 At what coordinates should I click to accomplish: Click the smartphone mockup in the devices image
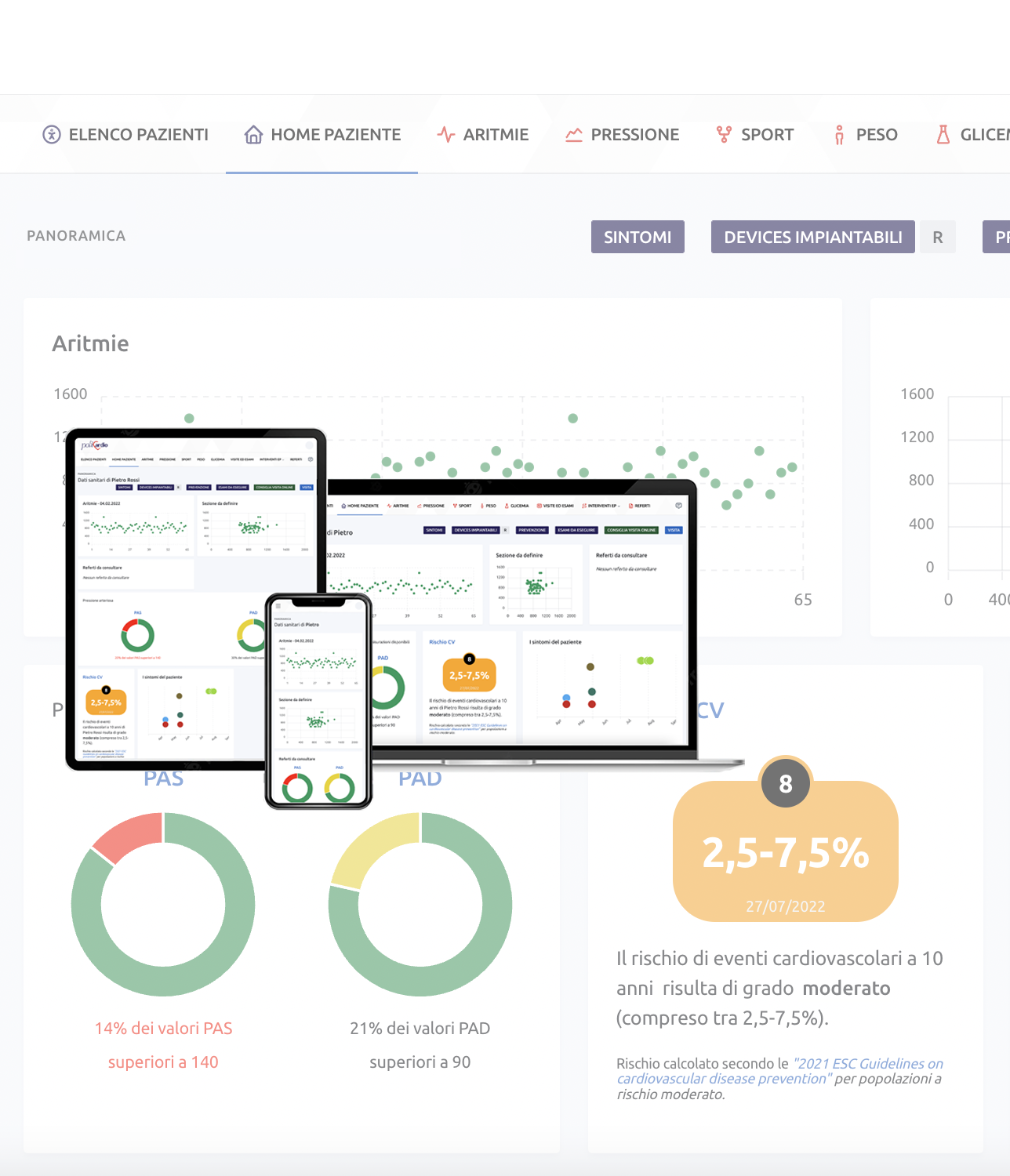pyautogui.click(x=318, y=702)
